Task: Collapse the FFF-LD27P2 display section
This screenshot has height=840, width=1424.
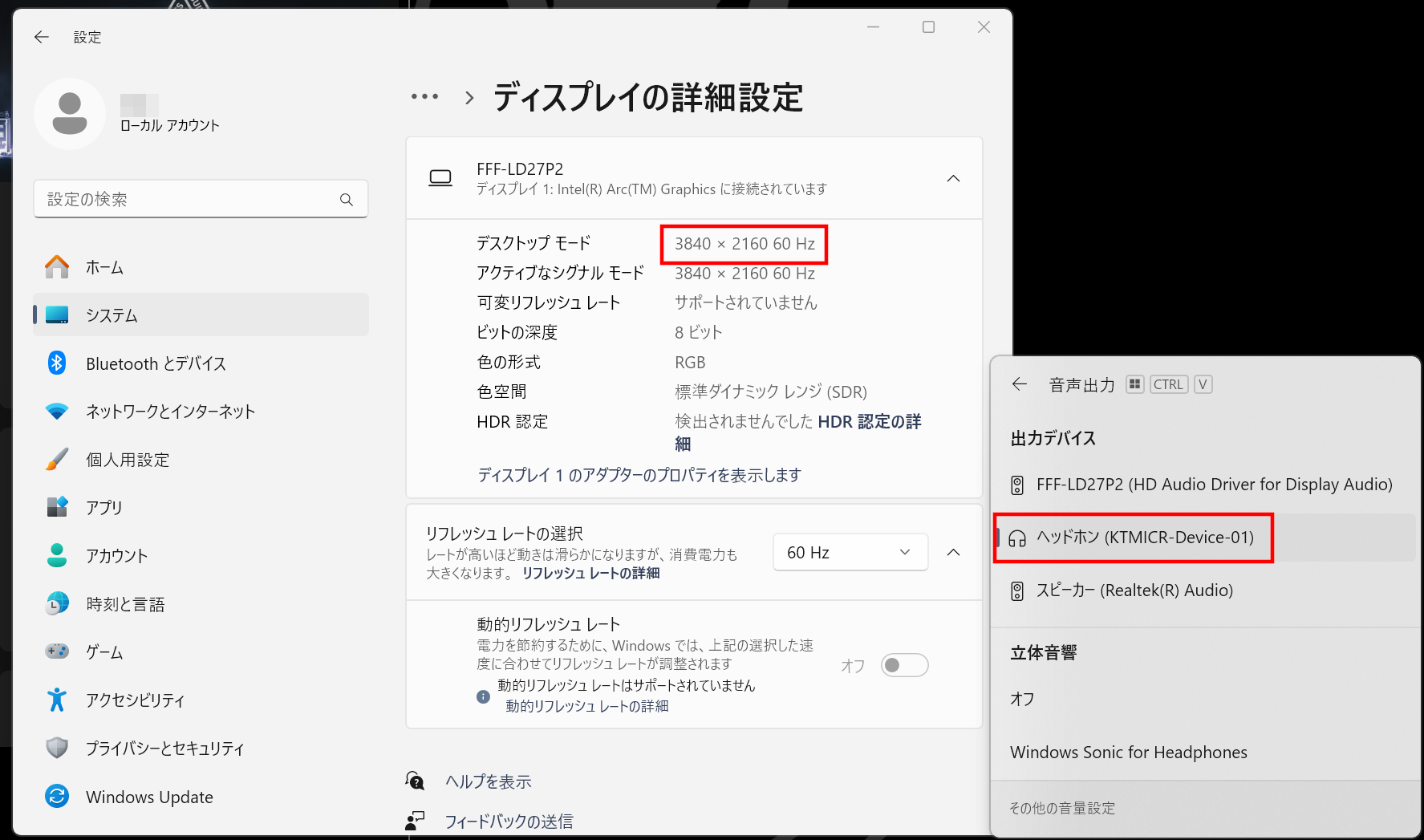Action: tap(953, 178)
